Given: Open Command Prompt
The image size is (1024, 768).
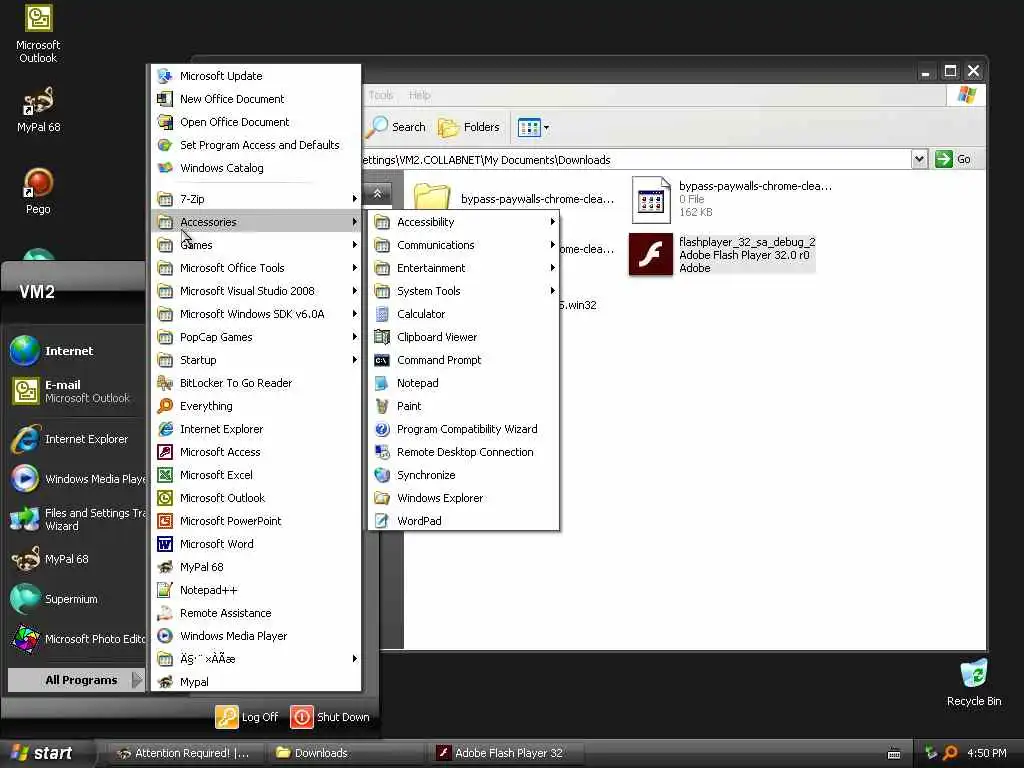Looking at the screenshot, I should coord(464,360).
